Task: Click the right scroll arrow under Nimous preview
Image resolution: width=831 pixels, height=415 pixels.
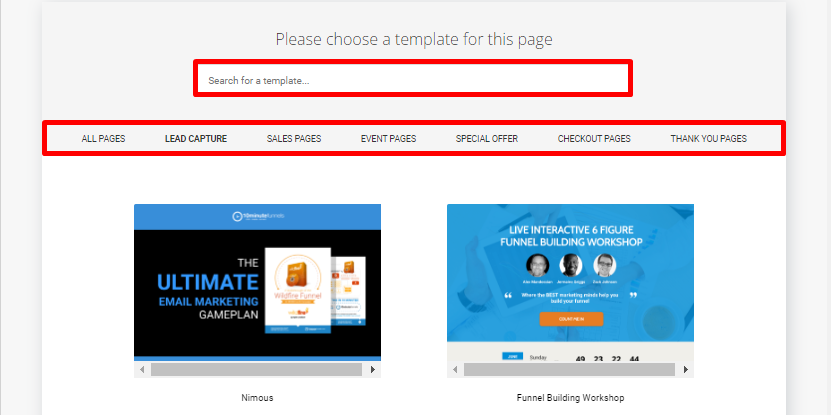Action: coord(373,369)
